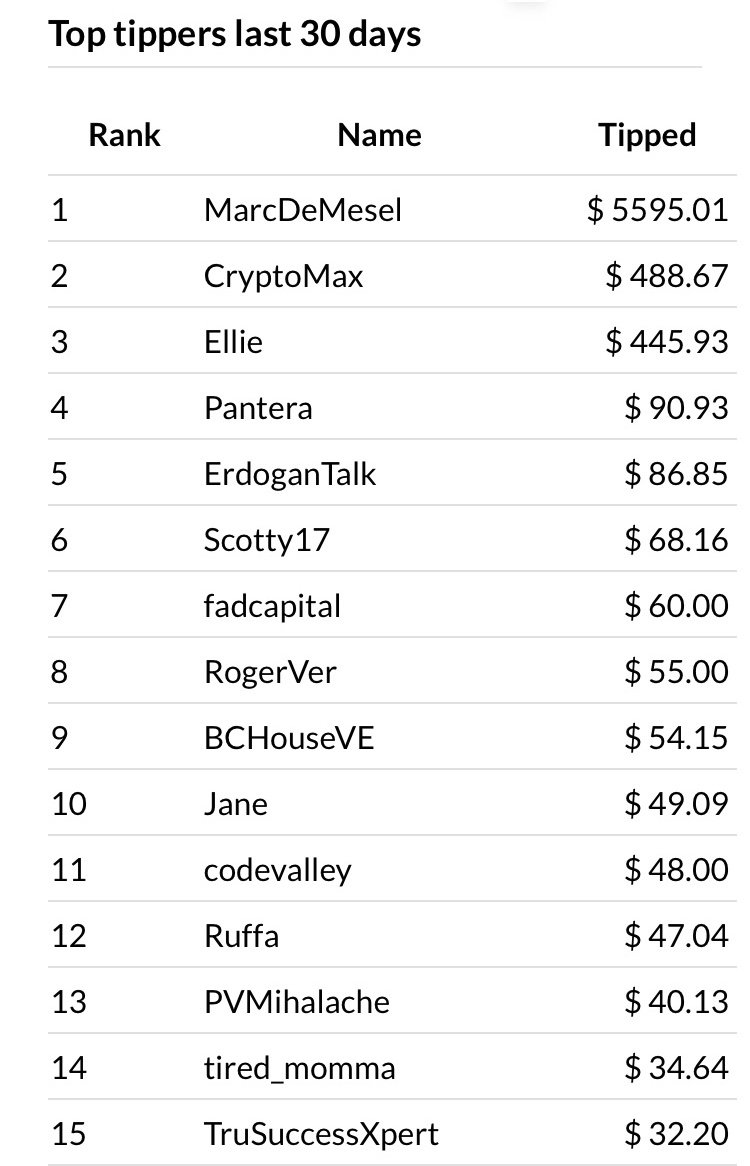Open Jane's profile link

(x=236, y=804)
